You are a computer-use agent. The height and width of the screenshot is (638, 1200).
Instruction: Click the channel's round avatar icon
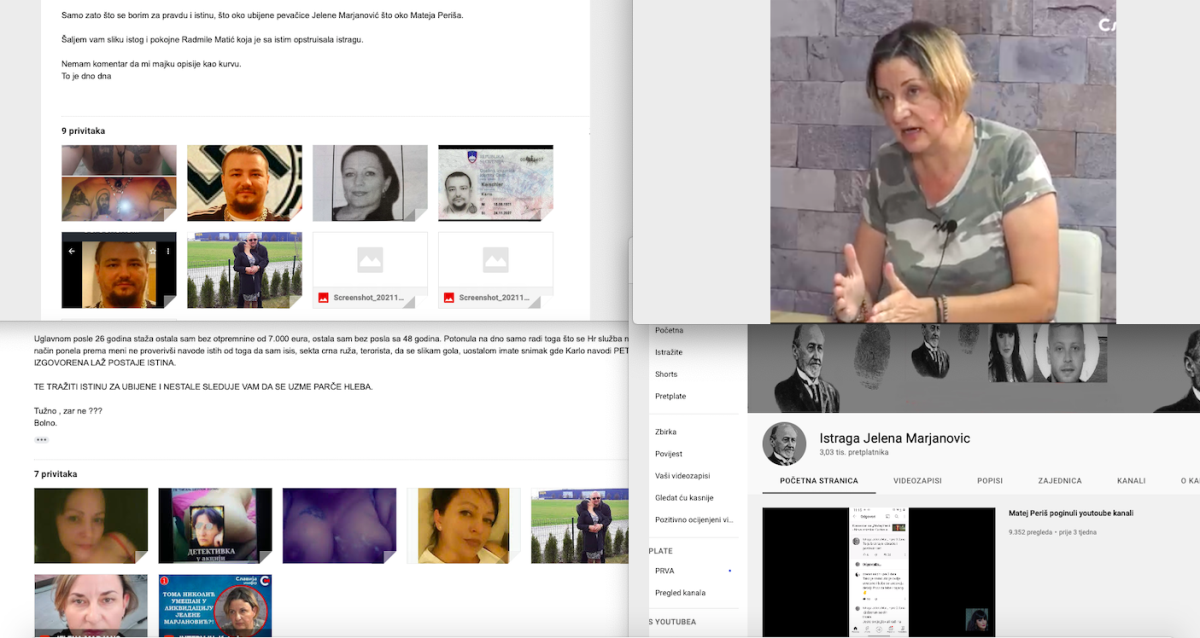(x=784, y=444)
